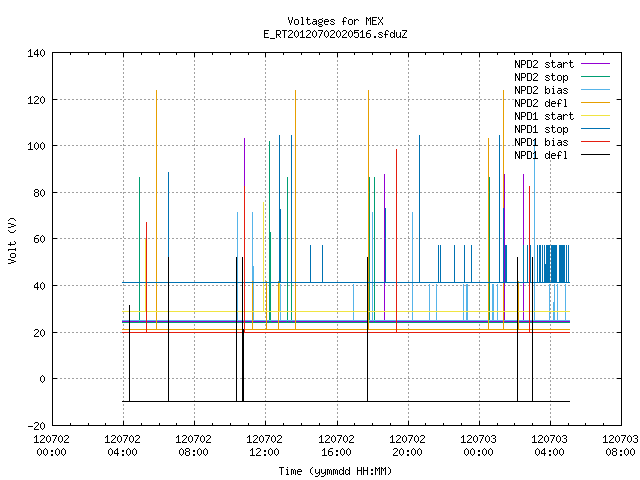
Task: Click the 120 y-axis tick label
Action: tap(36, 100)
